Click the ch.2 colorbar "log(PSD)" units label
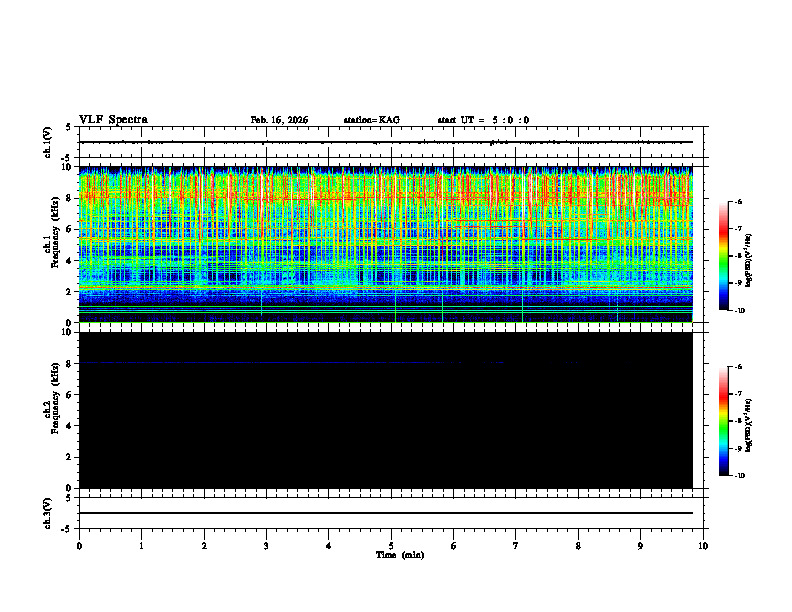The image size is (792, 612). [749, 426]
